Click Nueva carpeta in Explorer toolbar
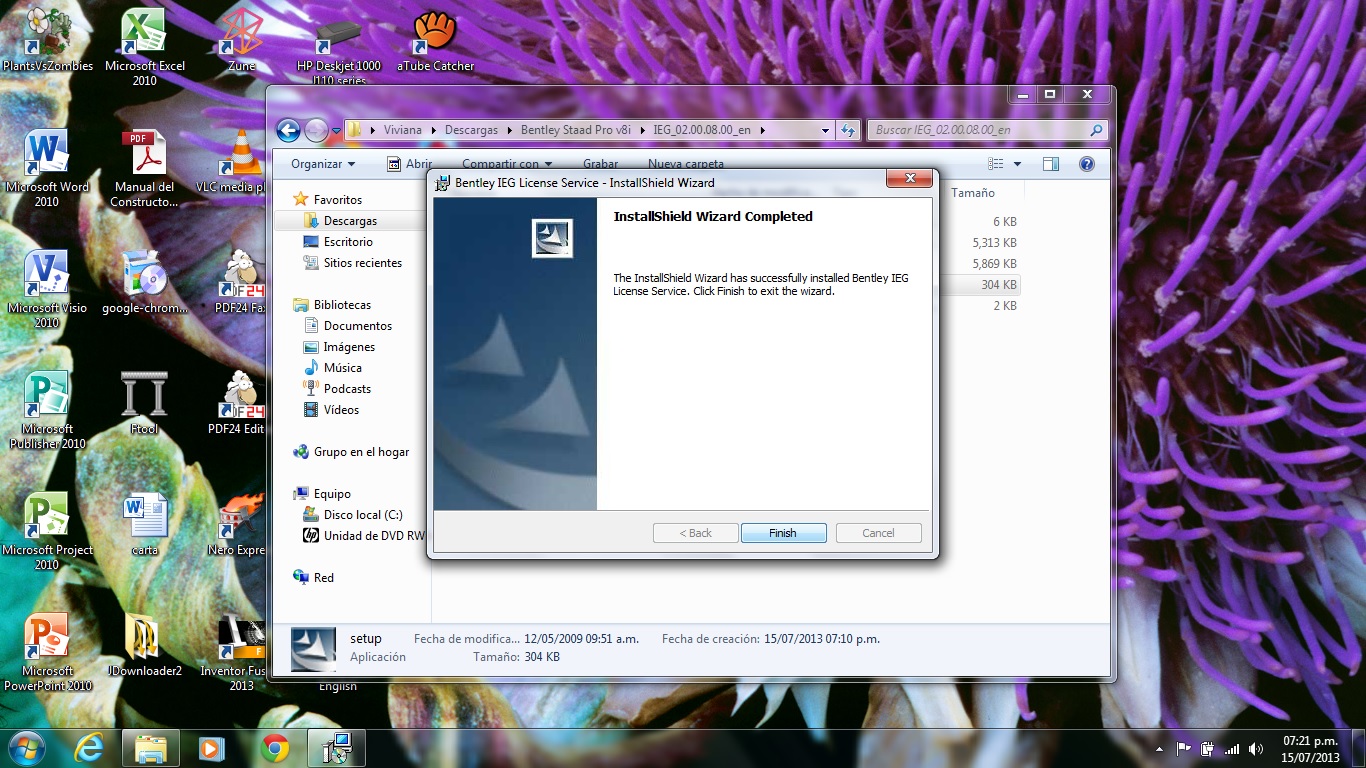Screen dimensions: 1366x768 pos(685,164)
